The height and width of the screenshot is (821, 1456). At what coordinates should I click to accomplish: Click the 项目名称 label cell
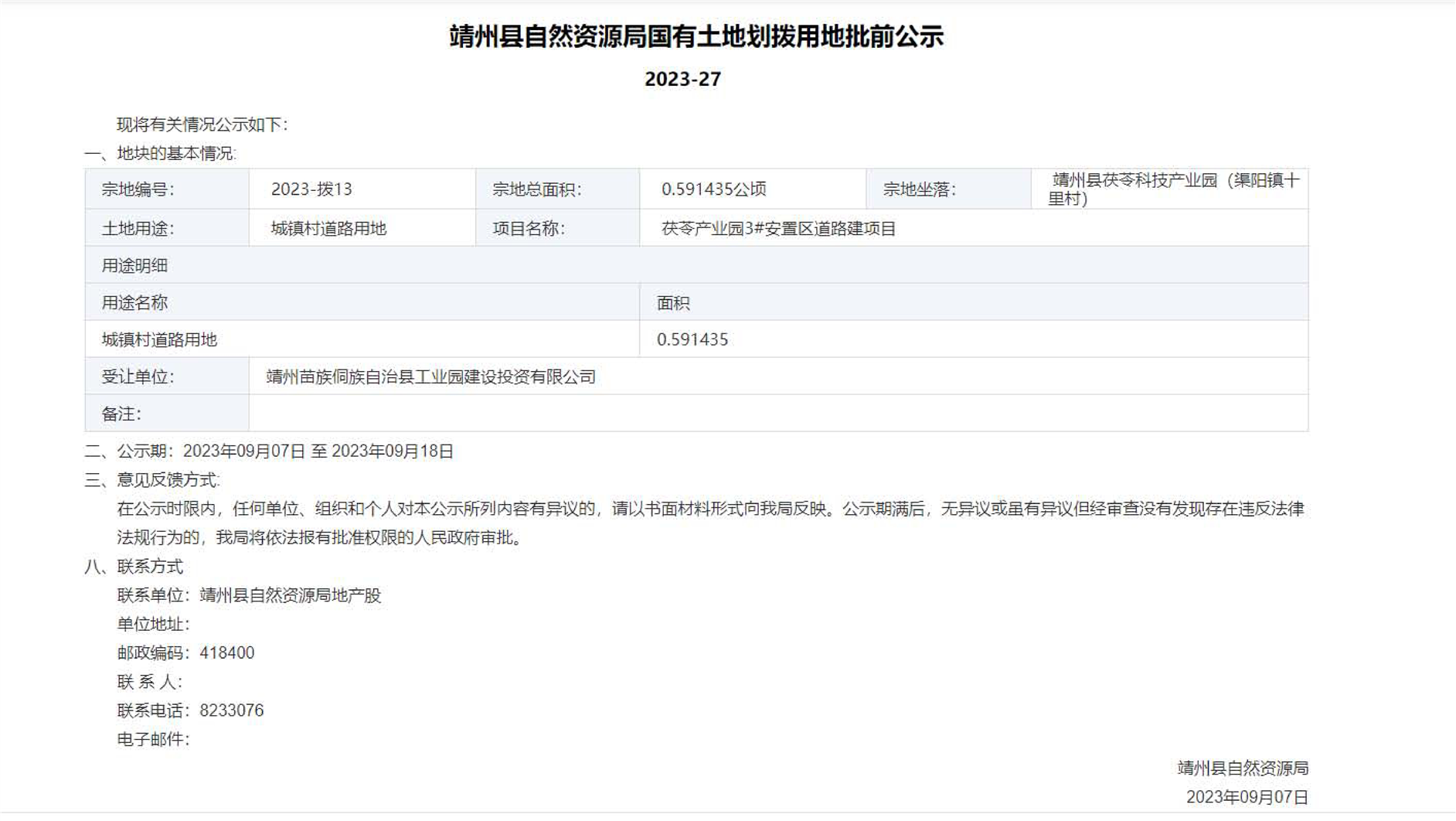click(x=558, y=228)
